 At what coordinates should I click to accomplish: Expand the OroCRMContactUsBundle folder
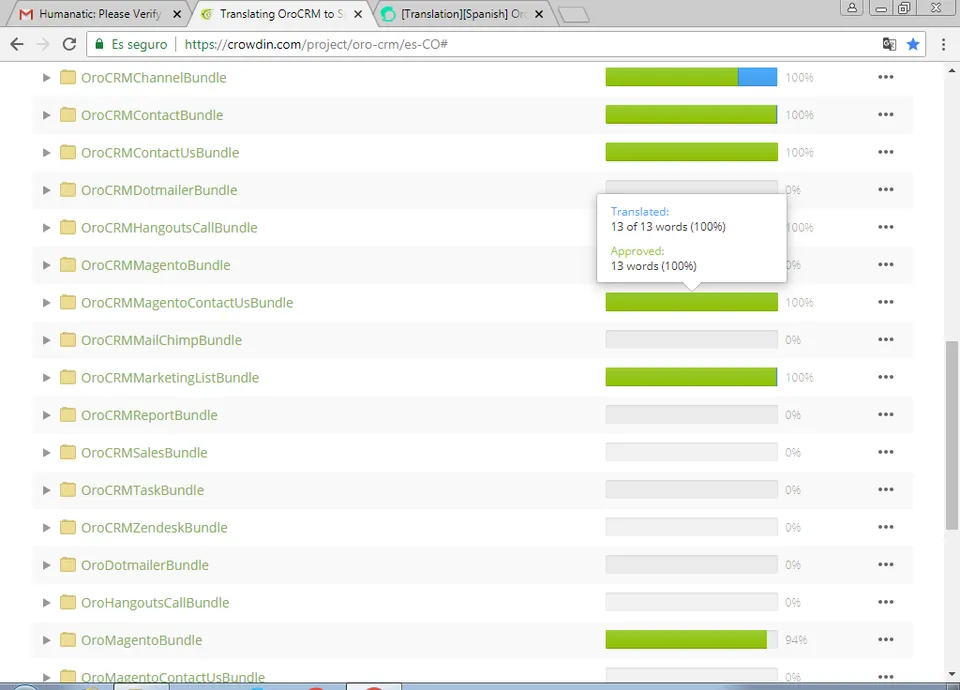click(x=46, y=152)
